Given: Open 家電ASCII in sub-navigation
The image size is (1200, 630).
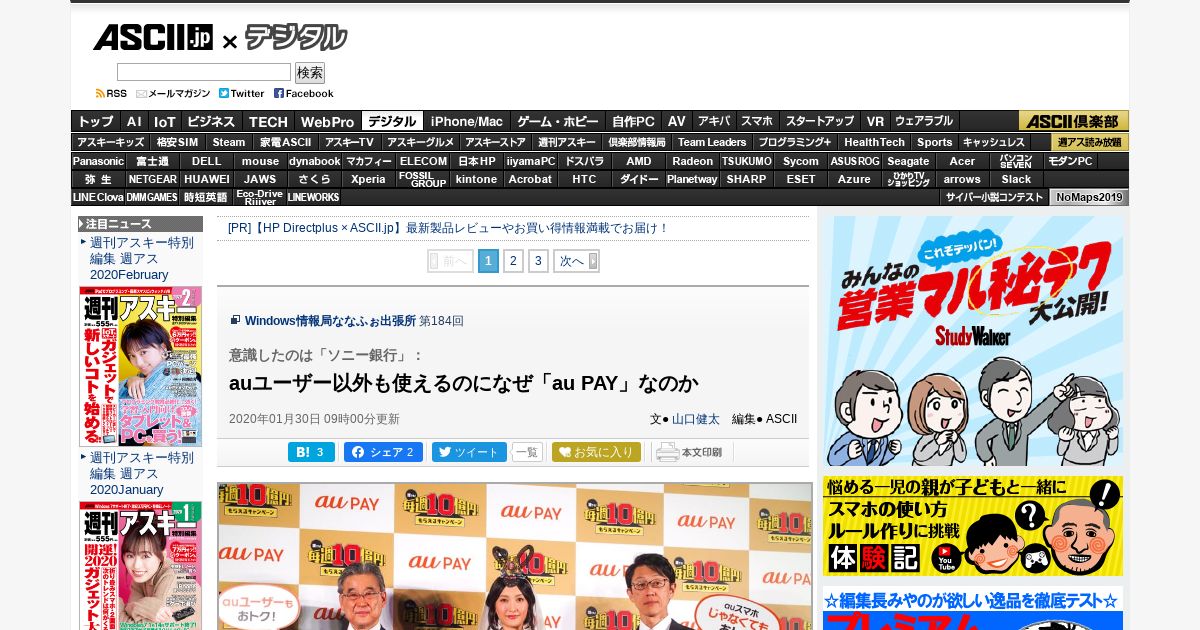Looking at the screenshot, I should pos(285,142).
